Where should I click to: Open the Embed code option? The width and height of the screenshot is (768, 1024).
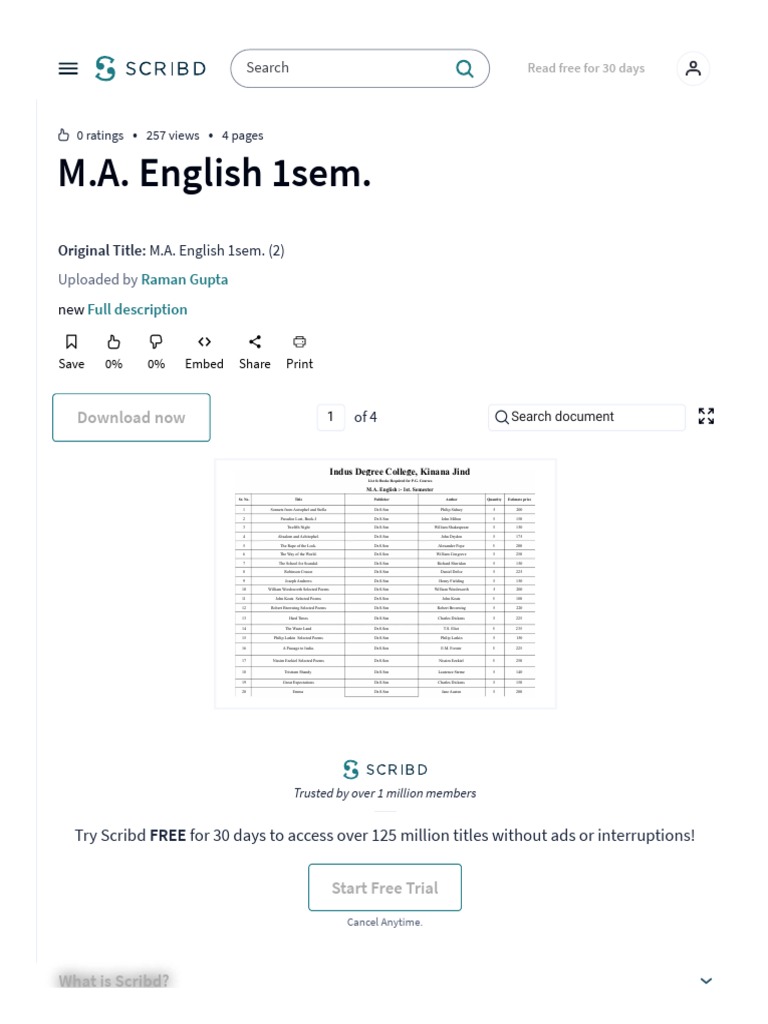204,342
